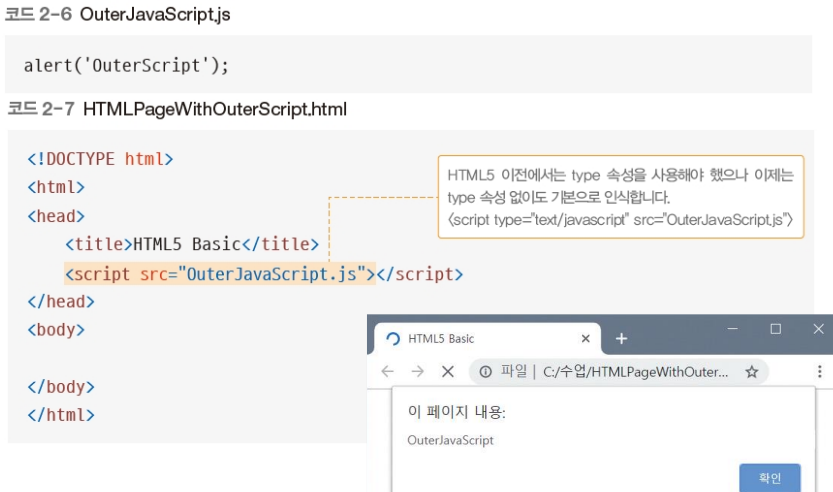Click the '이 페이지 내용:' dialog heading
The width and height of the screenshot is (833, 492).
click(x=456, y=412)
